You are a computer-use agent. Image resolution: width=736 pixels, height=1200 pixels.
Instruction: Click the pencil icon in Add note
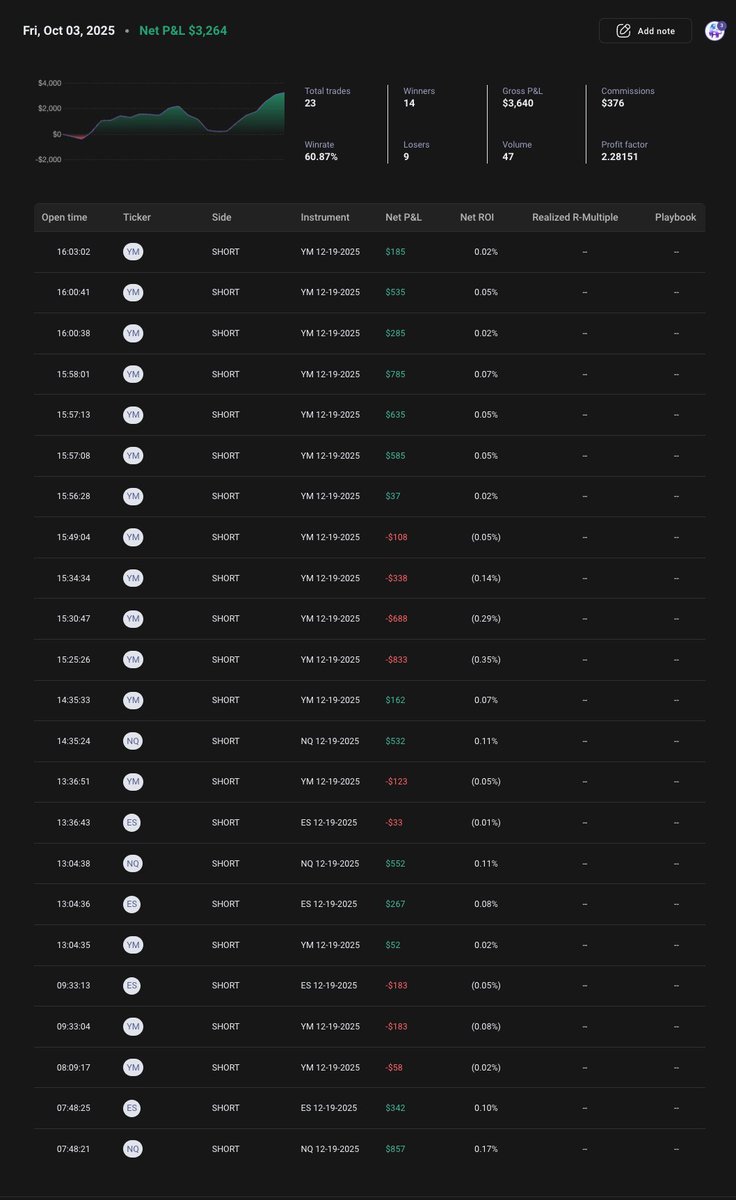coord(623,31)
